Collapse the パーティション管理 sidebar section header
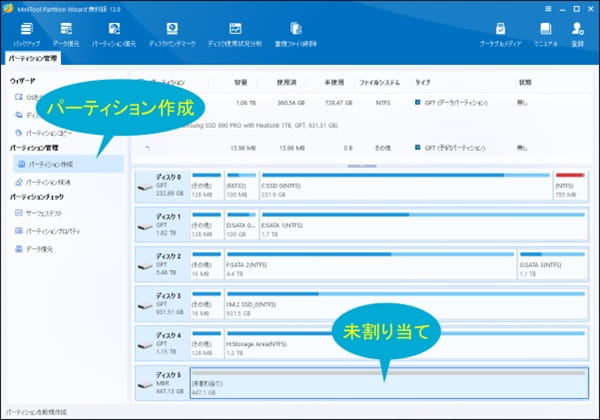Viewport: 600px width, 420px height. pyautogui.click(x=34, y=148)
